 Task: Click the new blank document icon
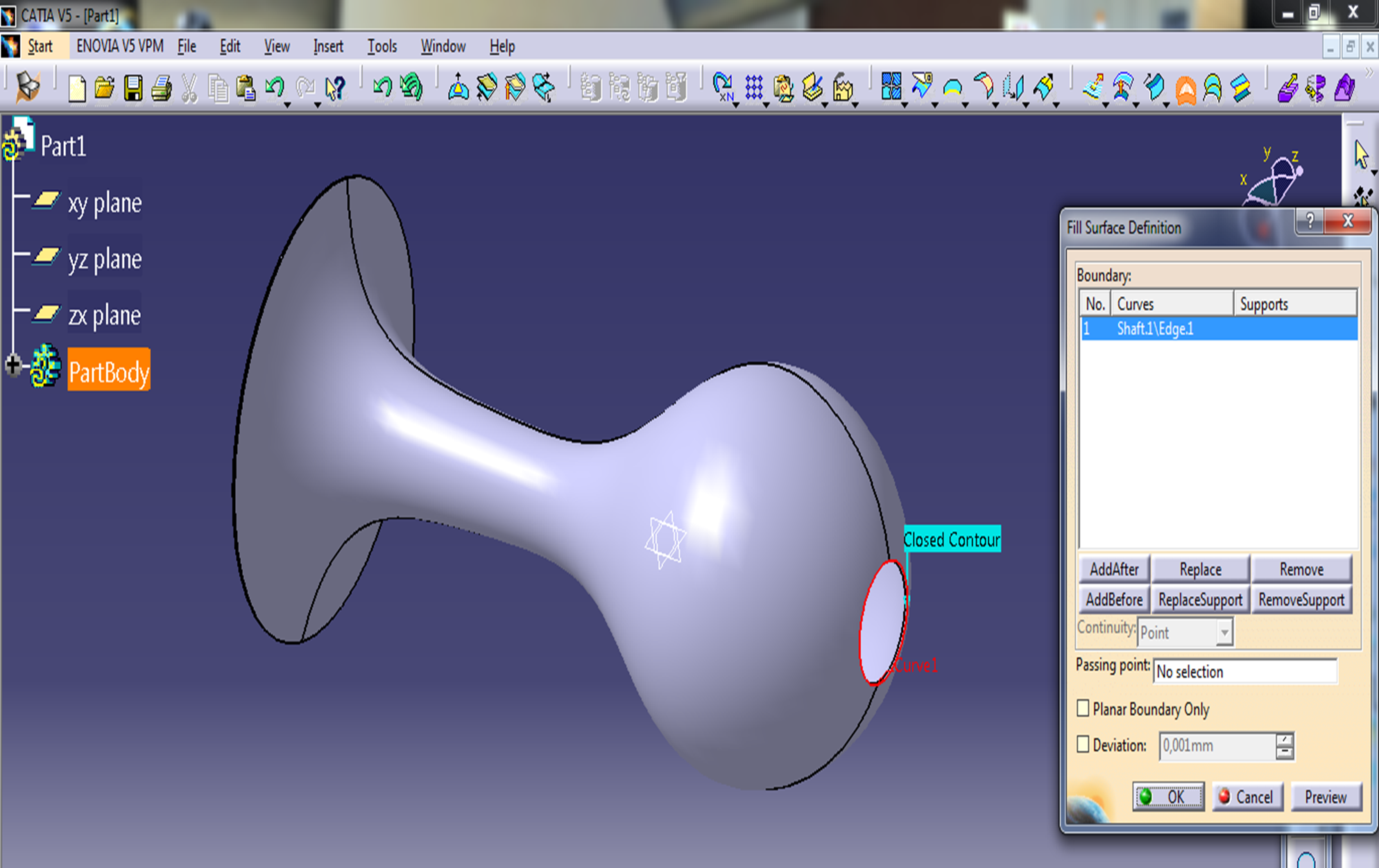pyautogui.click(x=77, y=89)
